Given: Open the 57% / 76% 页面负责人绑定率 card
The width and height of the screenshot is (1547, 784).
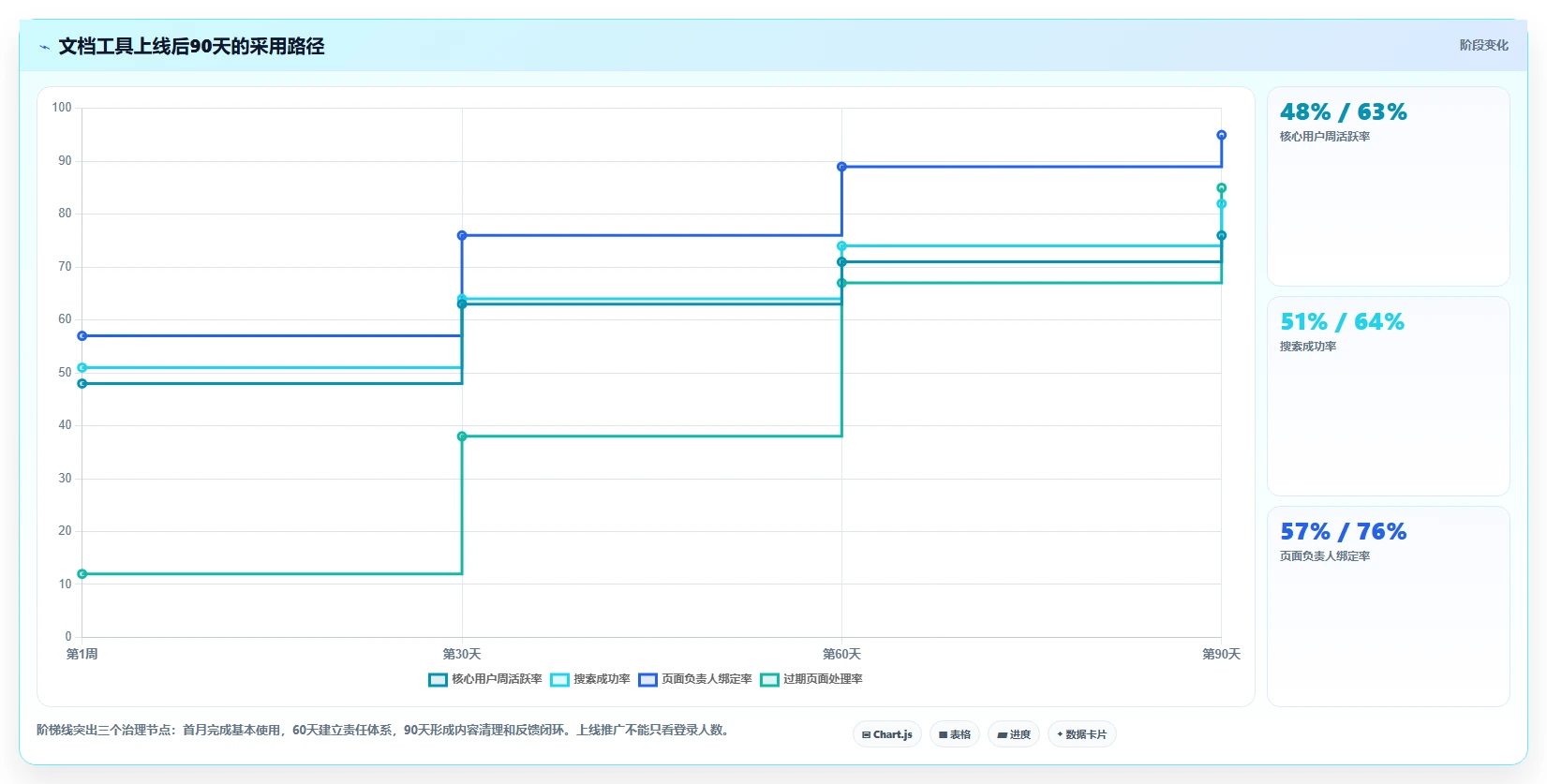Looking at the screenshot, I should 1389,606.
